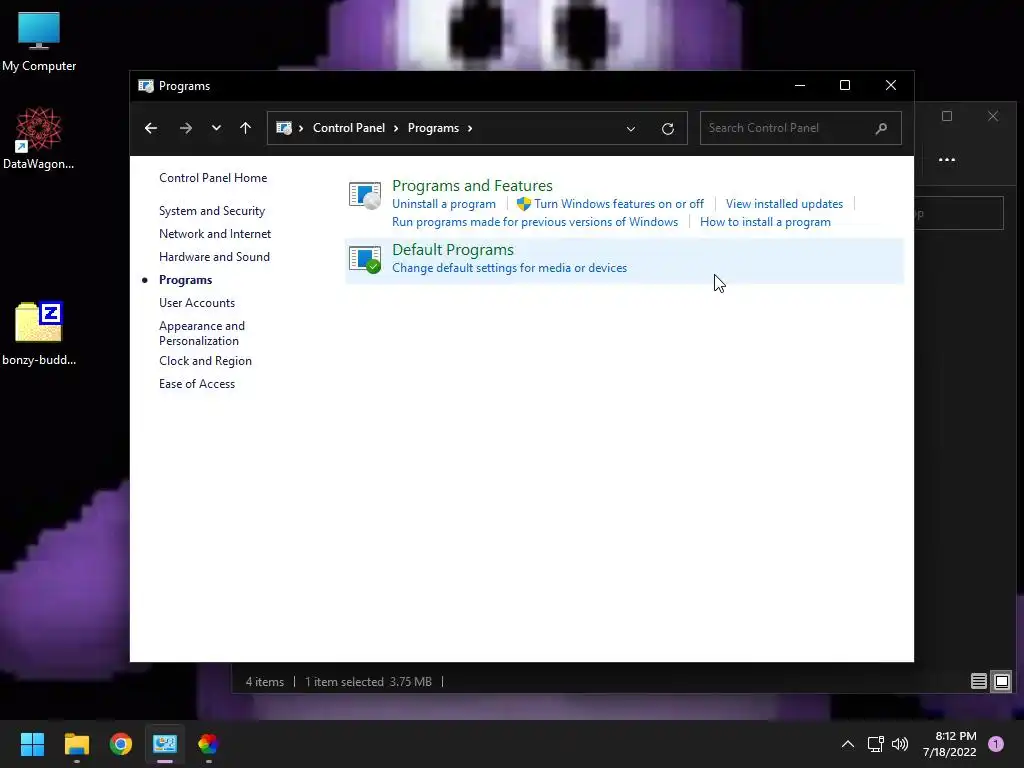Click the Control Panel icon in address bar

[284, 128]
